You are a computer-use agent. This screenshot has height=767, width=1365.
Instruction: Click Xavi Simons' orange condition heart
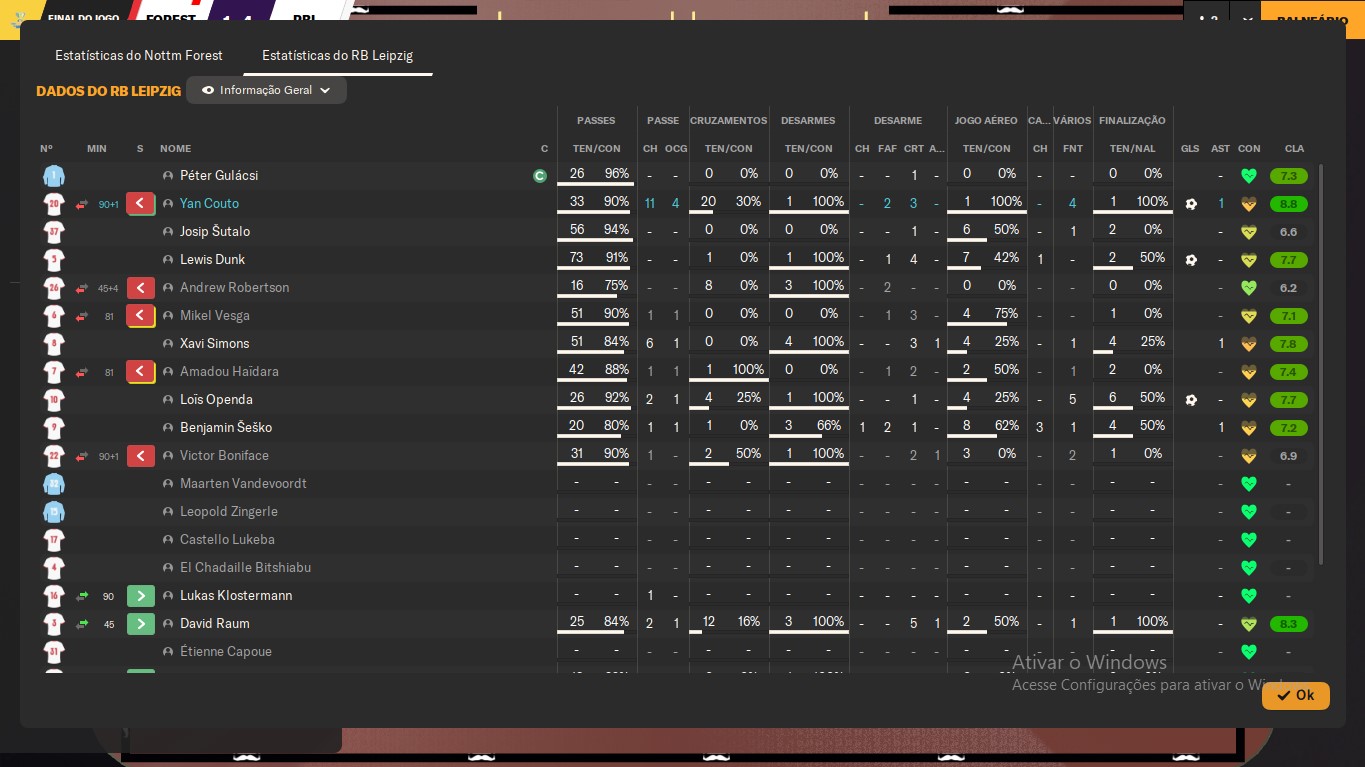(1248, 344)
